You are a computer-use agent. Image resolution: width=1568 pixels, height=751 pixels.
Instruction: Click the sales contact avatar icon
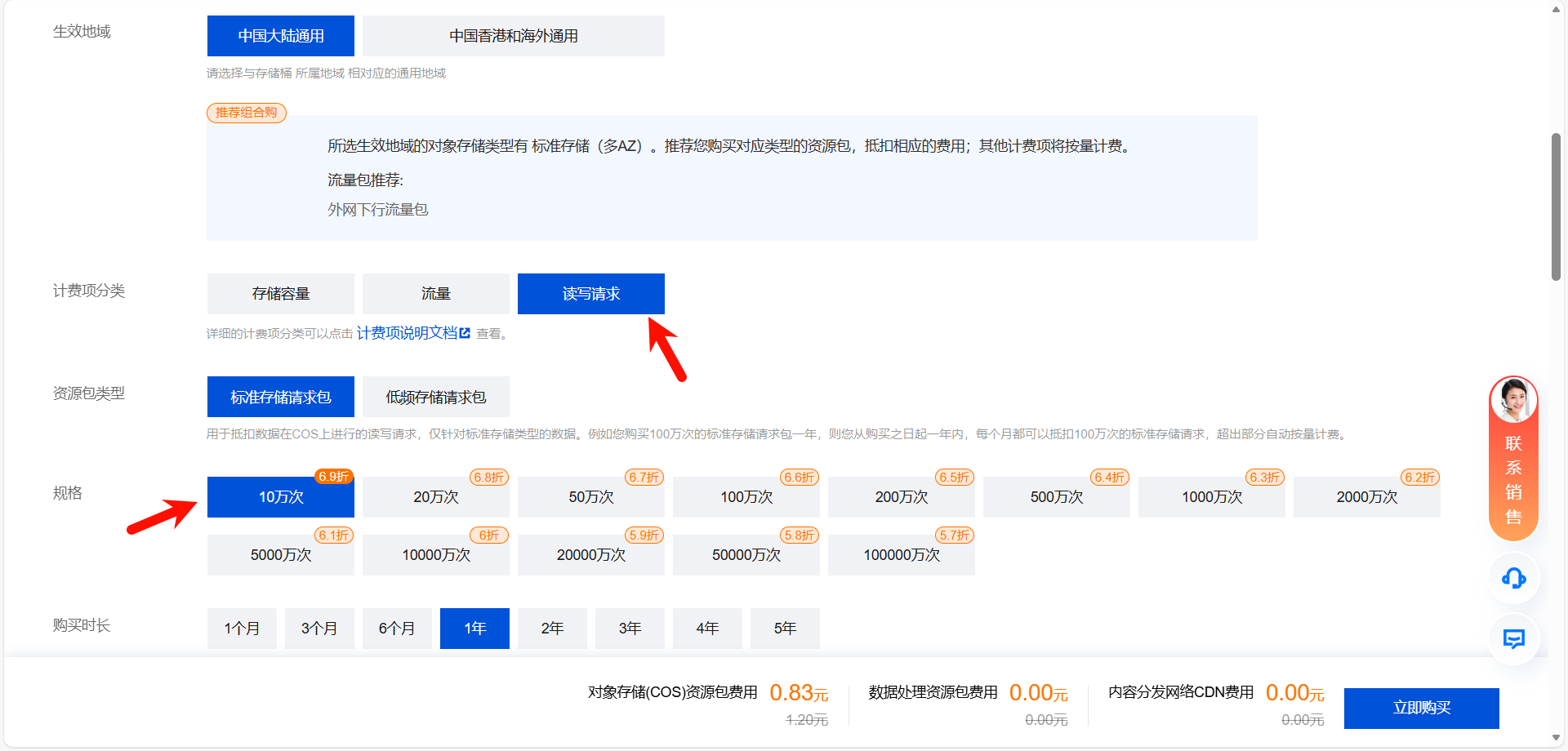(1513, 400)
